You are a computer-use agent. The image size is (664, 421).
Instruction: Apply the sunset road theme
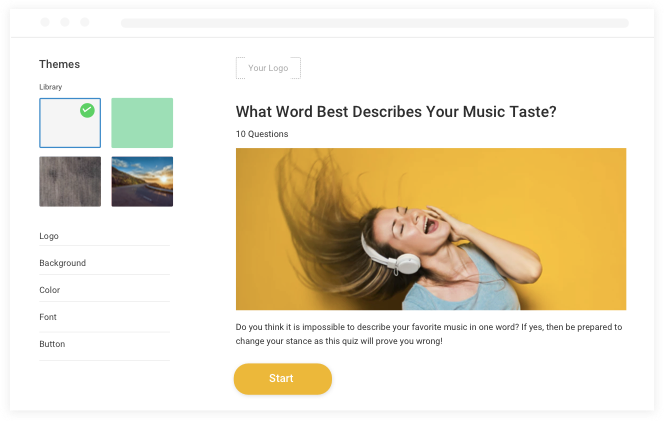(x=142, y=181)
